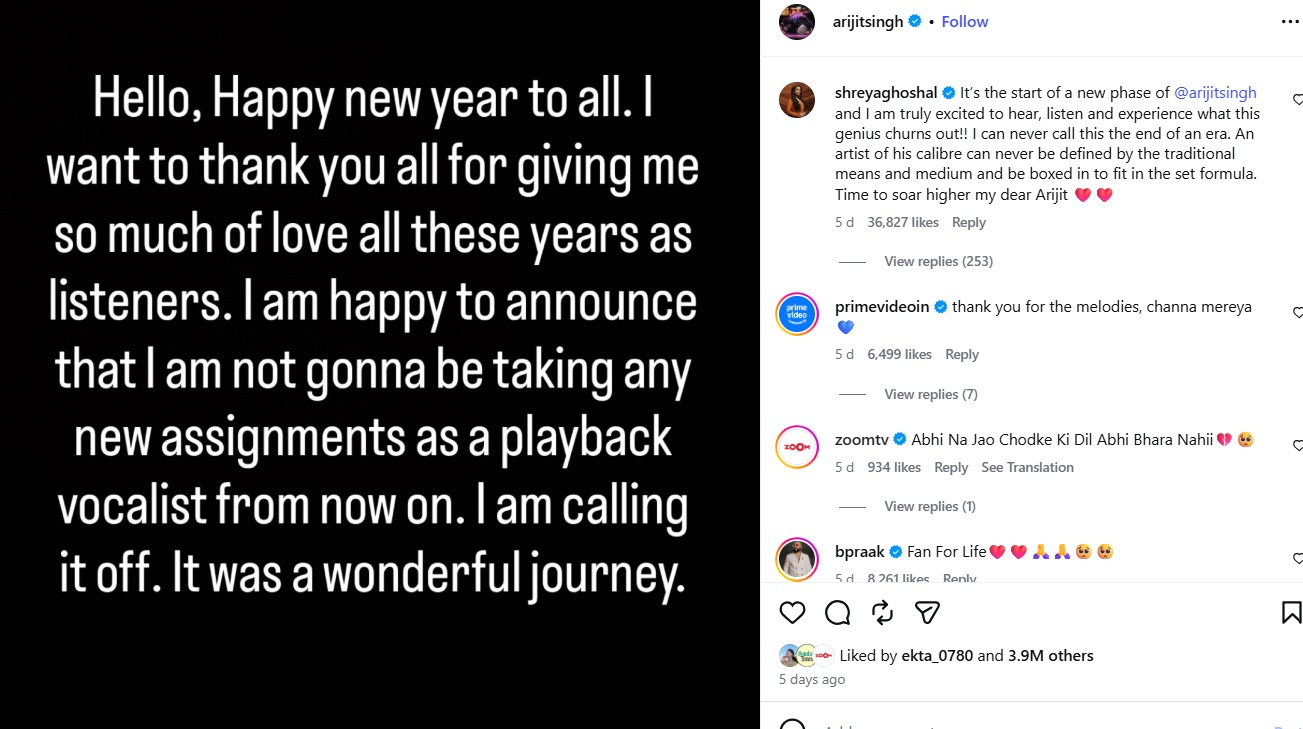The image size is (1303, 729).
Task: Share the post with the paper plane icon
Action: [927, 612]
